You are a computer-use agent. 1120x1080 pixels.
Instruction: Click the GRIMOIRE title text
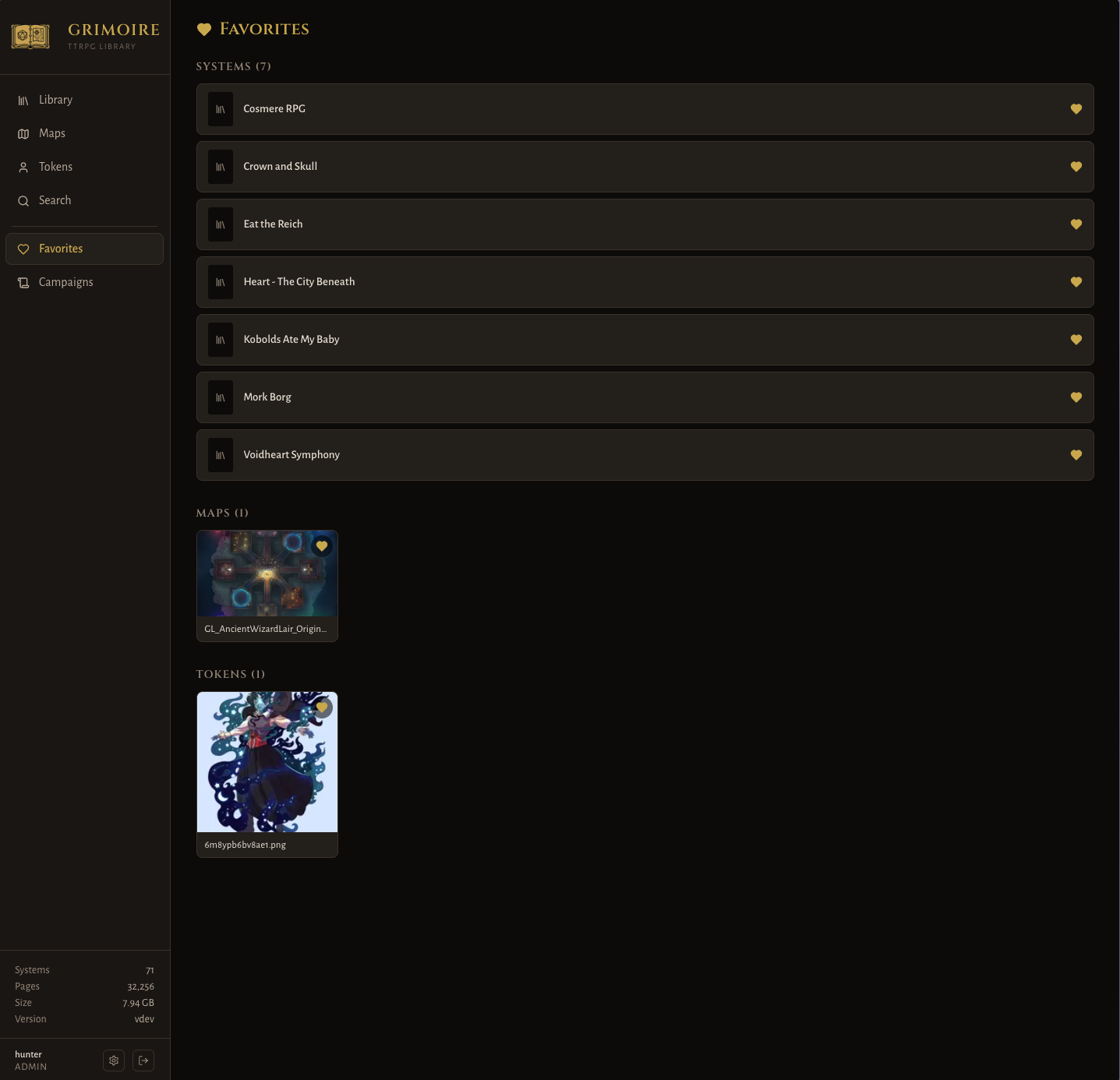tap(114, 30)
